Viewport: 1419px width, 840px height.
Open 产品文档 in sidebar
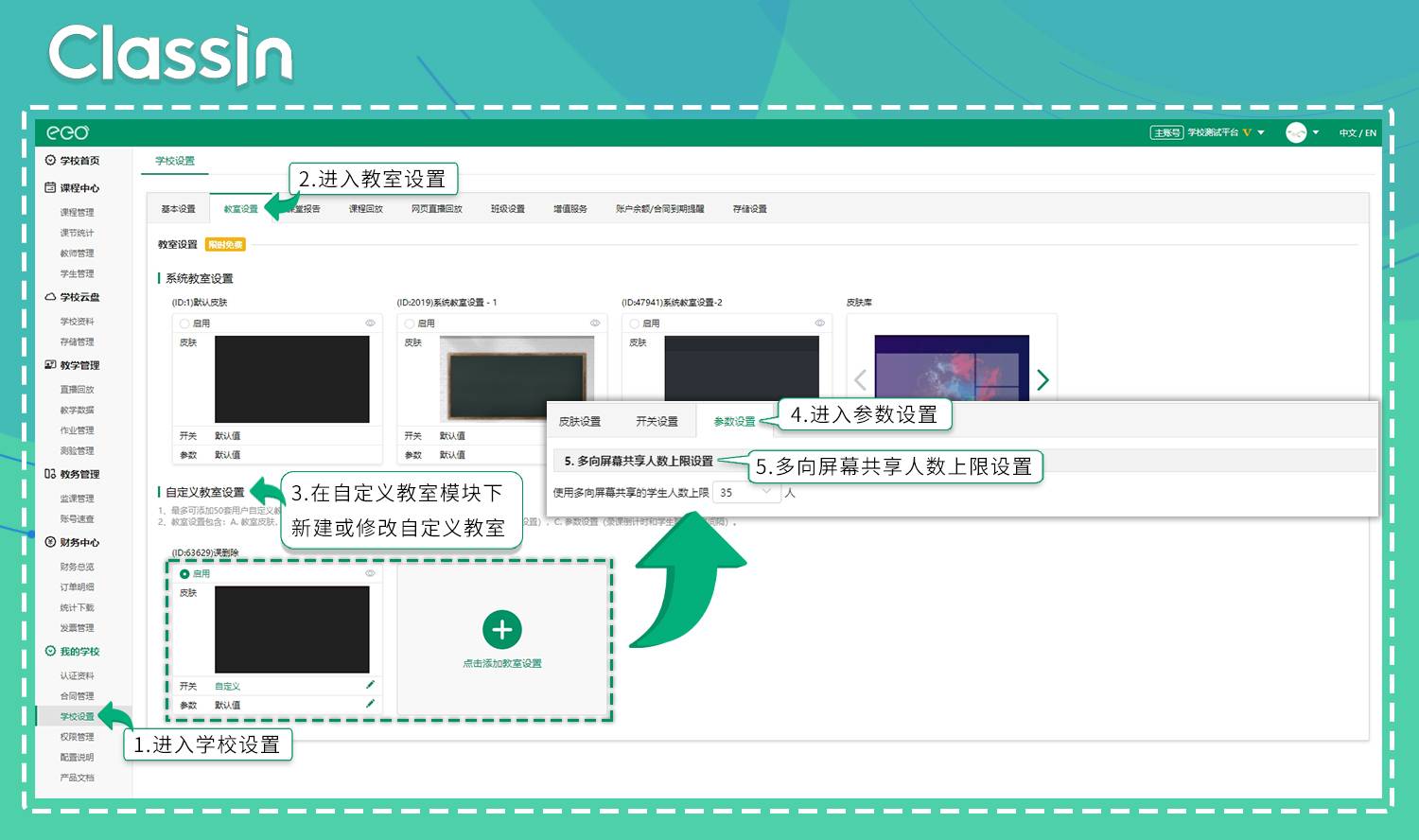(77, 778)
